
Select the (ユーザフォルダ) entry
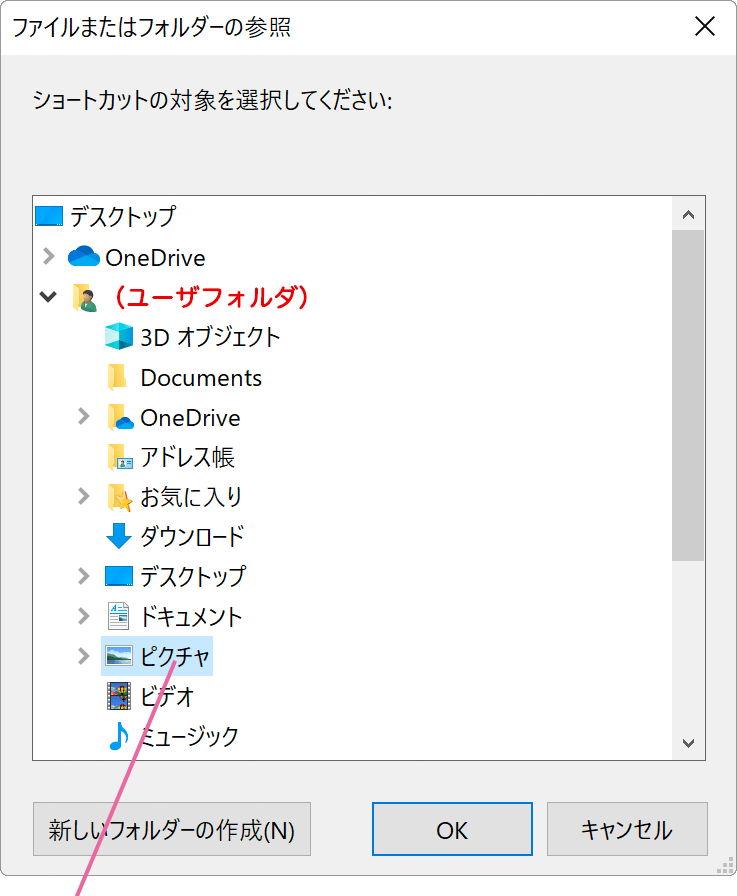[211, 297]
